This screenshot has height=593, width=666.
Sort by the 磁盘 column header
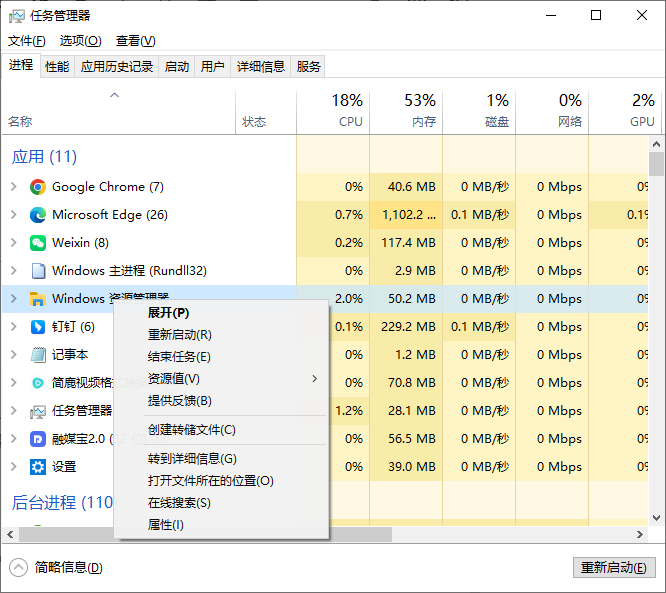click(479, 113)
